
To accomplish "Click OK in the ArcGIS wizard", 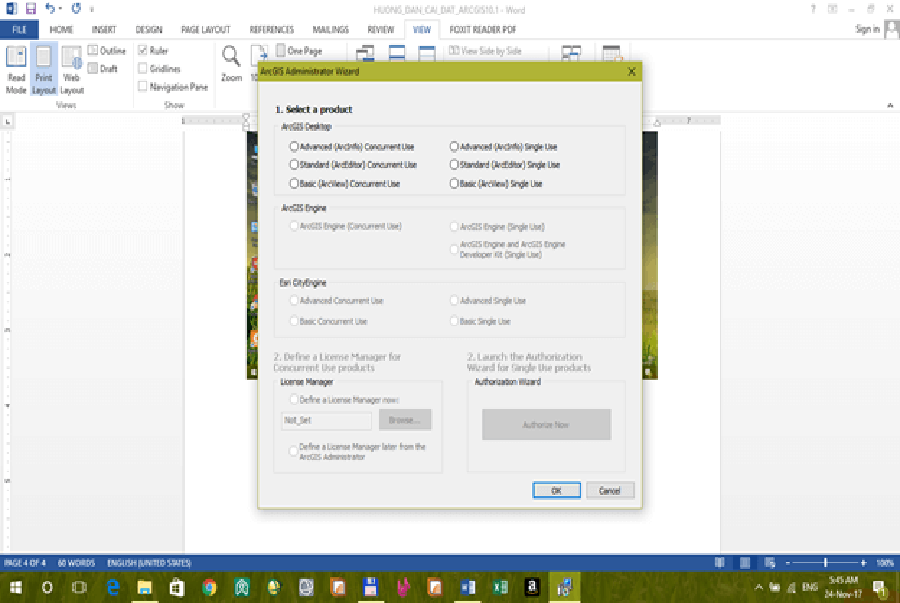I will [557, 490].
